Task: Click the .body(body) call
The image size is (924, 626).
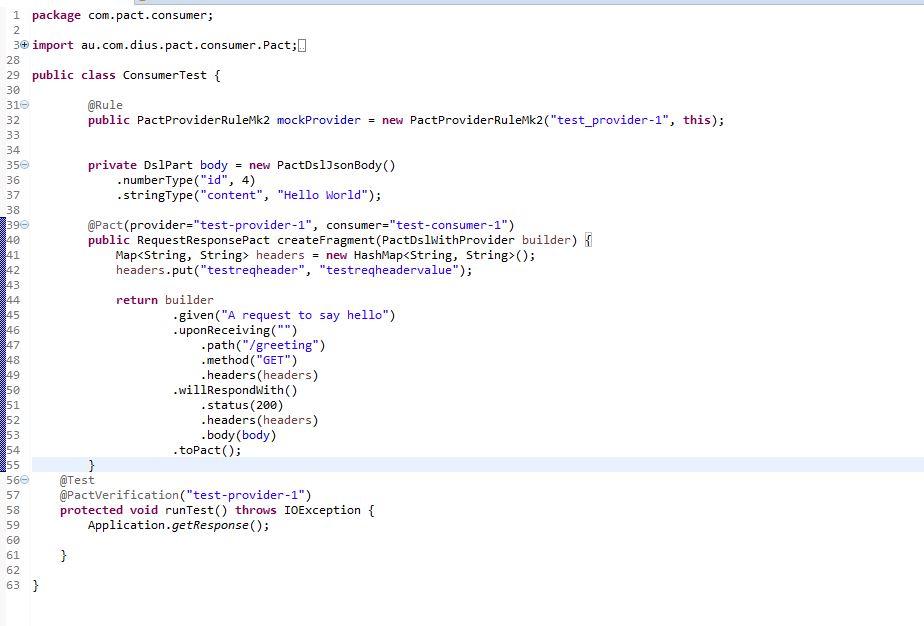Action: [x=239, y=435]
